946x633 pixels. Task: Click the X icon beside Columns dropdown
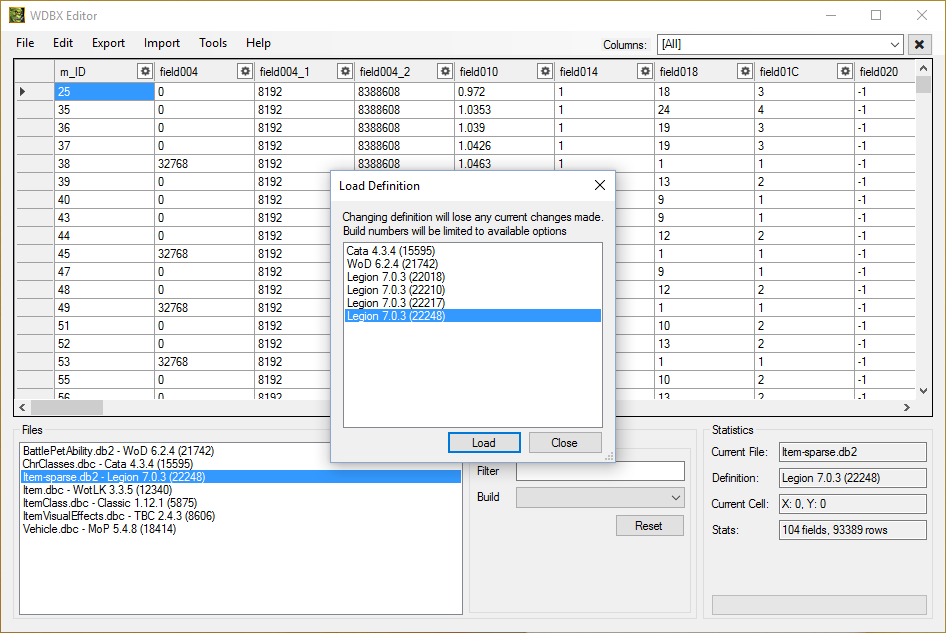pos(918,45)
